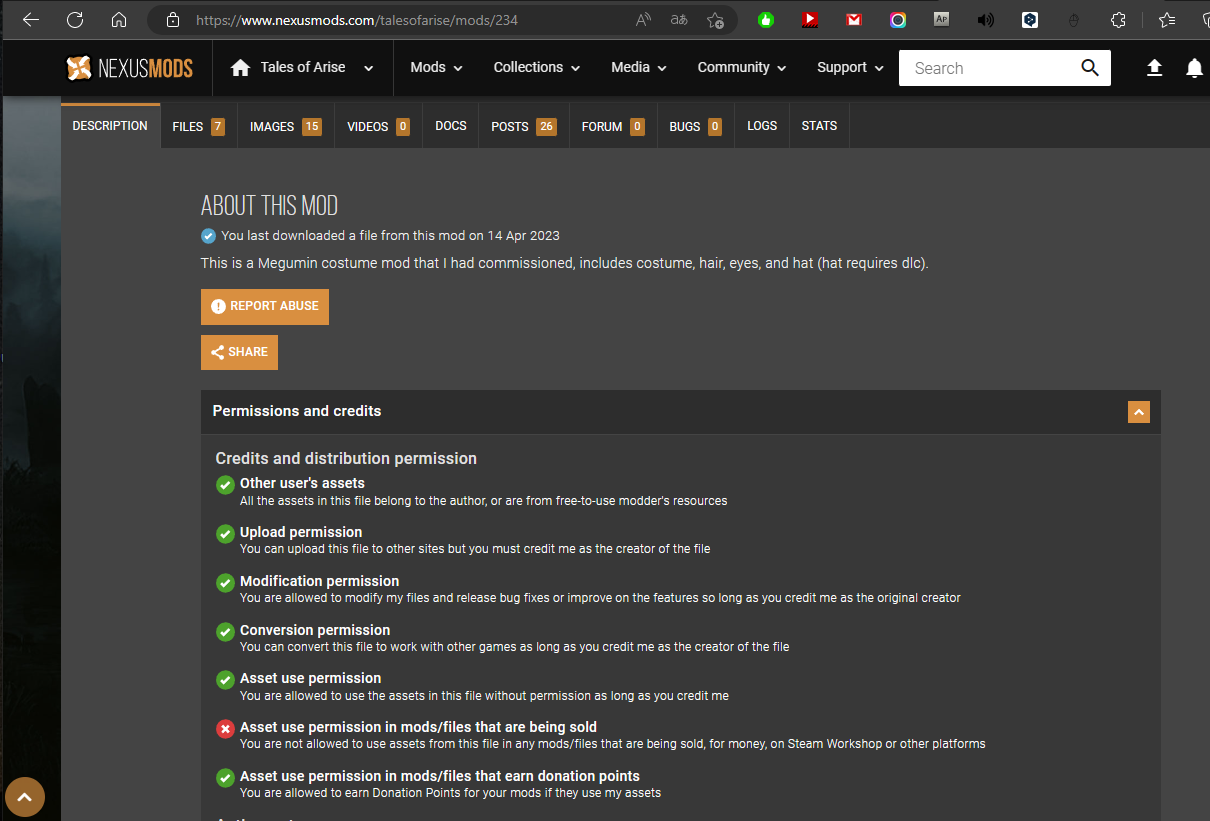Click the Permissions and credits header text
The height and width of the screenshot is (821, 1210).
point(297,411)
